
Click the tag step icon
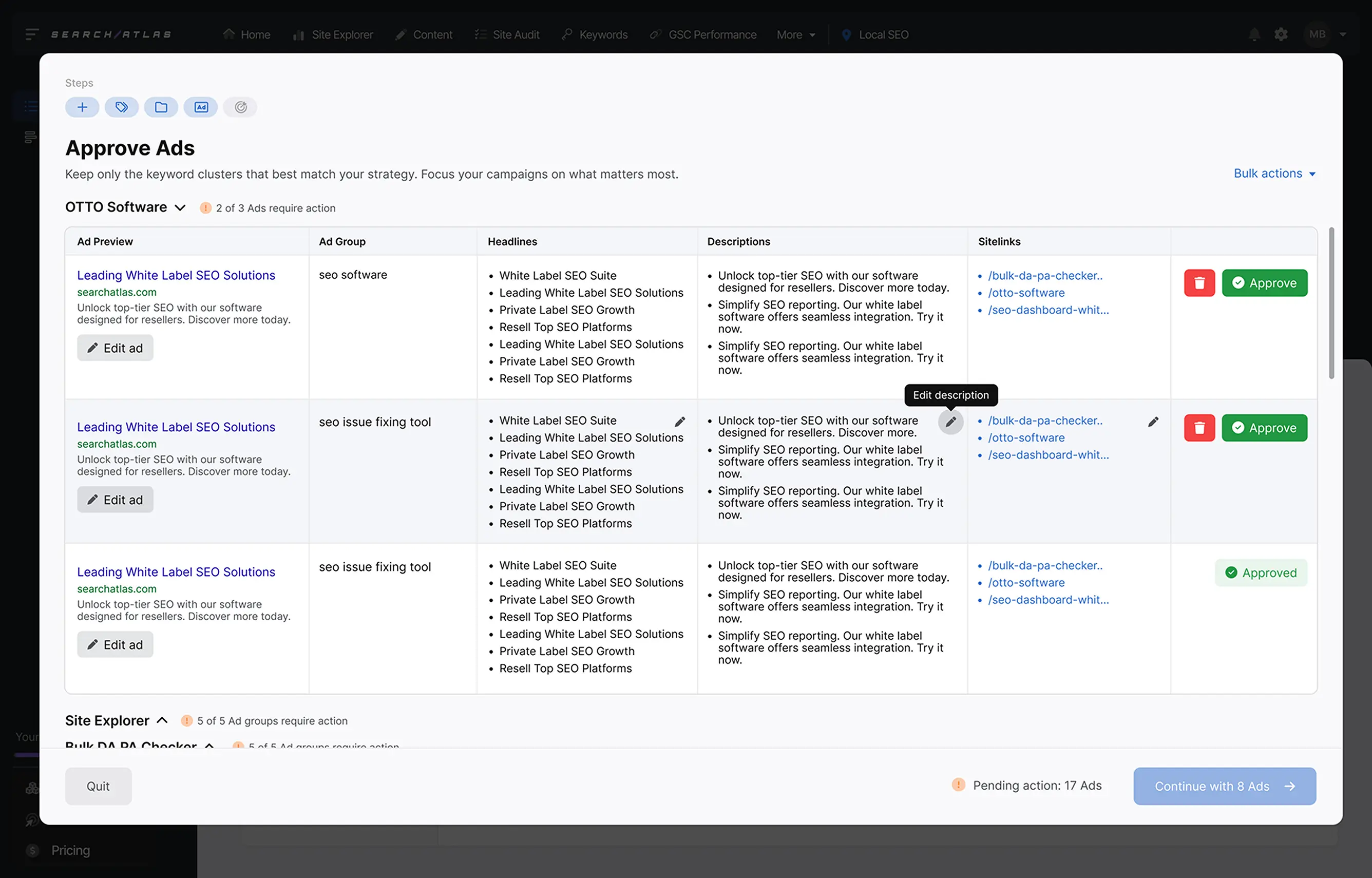point(121,107)
